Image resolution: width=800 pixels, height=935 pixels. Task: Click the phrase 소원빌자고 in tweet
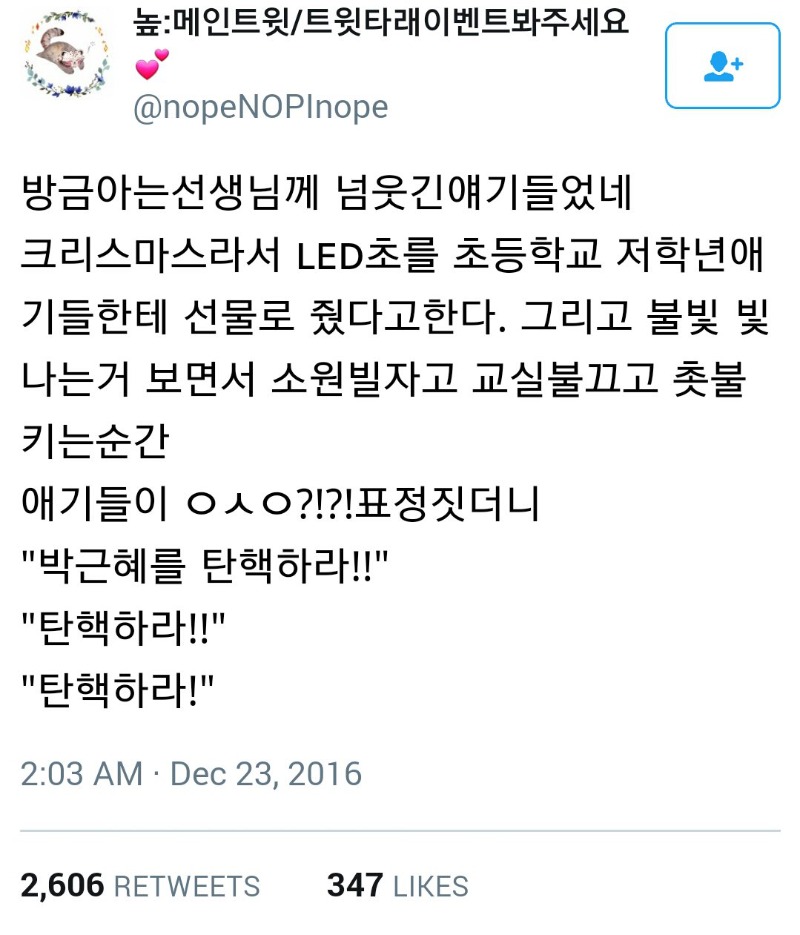point(364,379)
